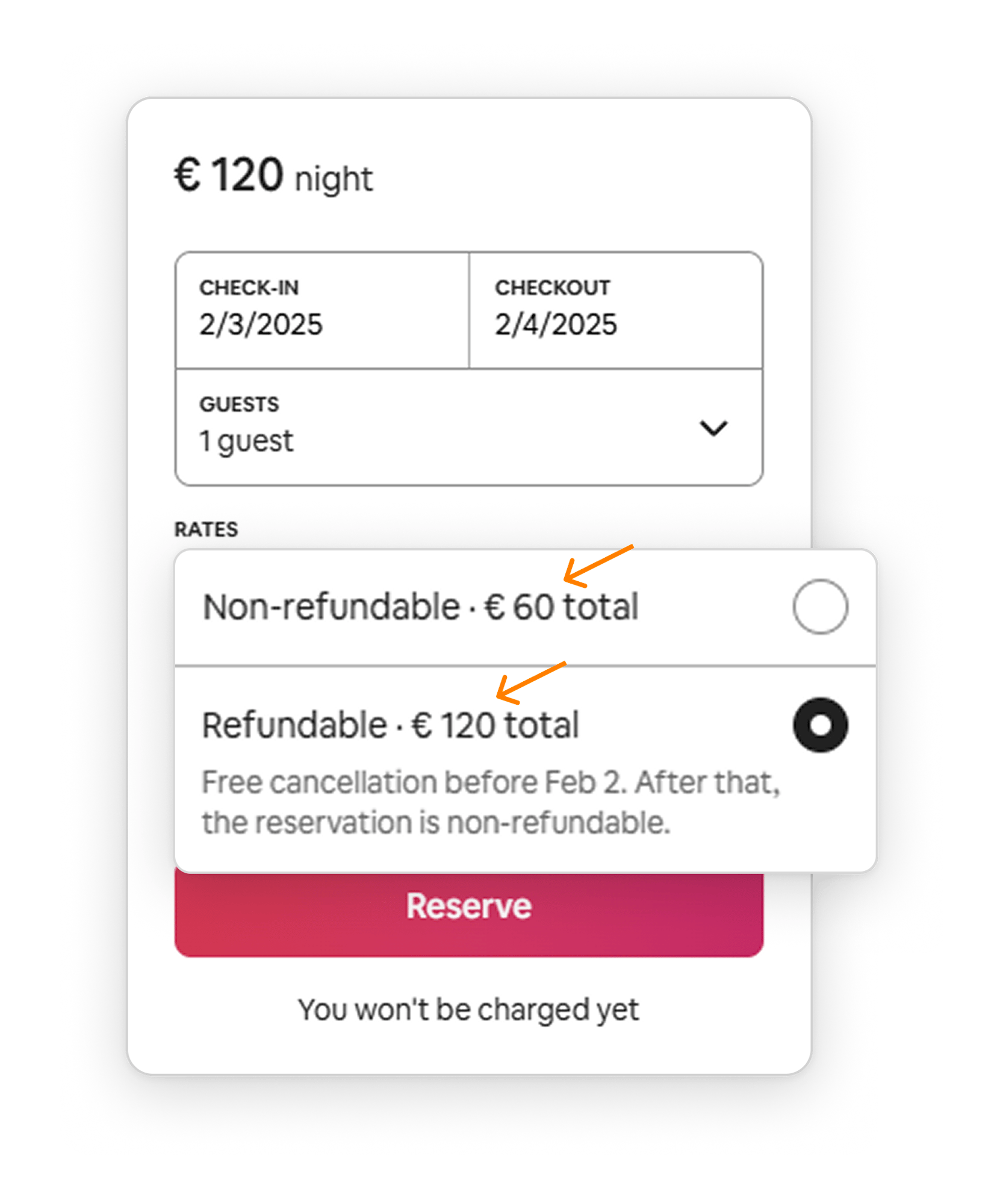Click the "You won't be charged yet" note
Screen dimensions: 997x1204
468,1010
